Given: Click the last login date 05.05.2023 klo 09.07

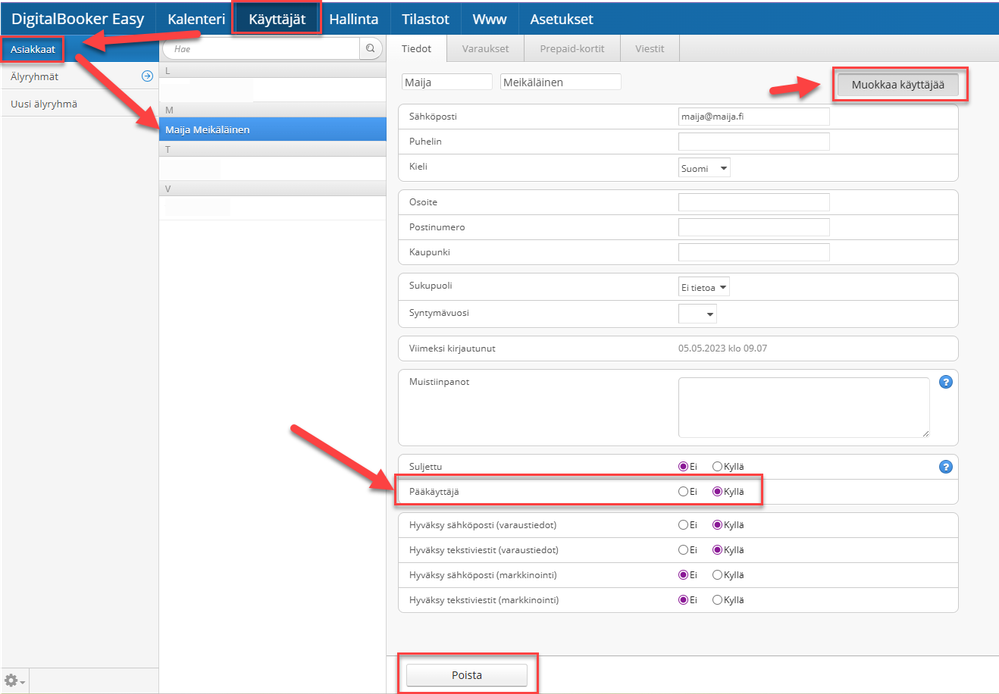Looking at the screenshot, I should click(x=722, y=349).
